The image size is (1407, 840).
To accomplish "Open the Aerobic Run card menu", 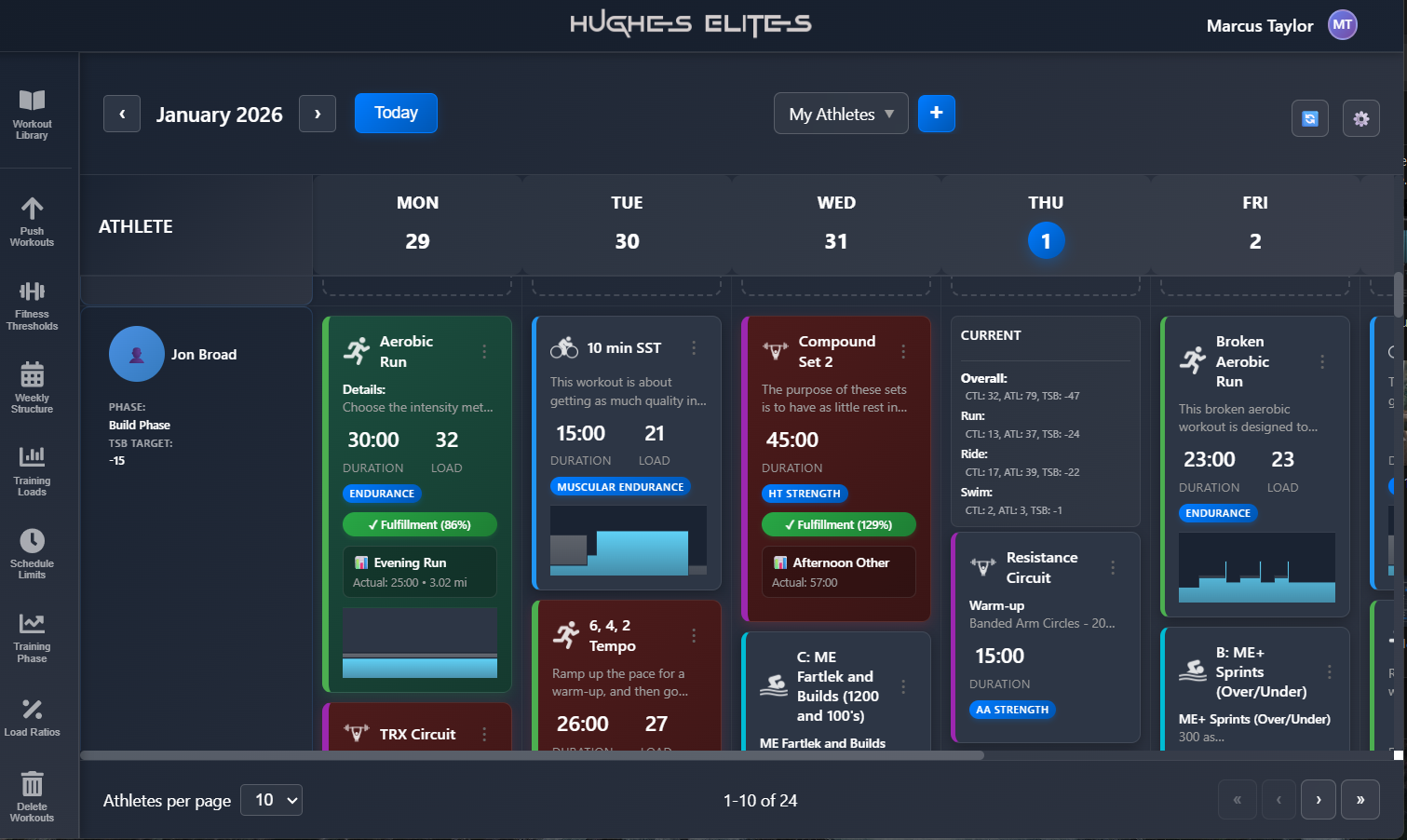I will pyautogui.click(x=483, y=351).
